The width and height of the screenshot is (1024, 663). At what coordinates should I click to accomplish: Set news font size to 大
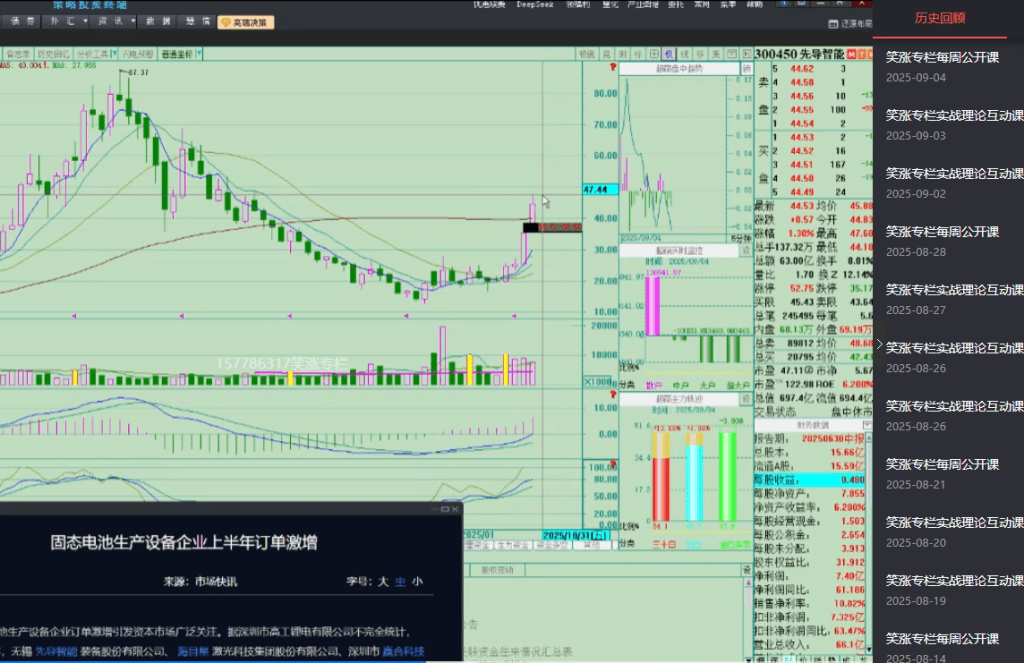(x=383, y=581)
